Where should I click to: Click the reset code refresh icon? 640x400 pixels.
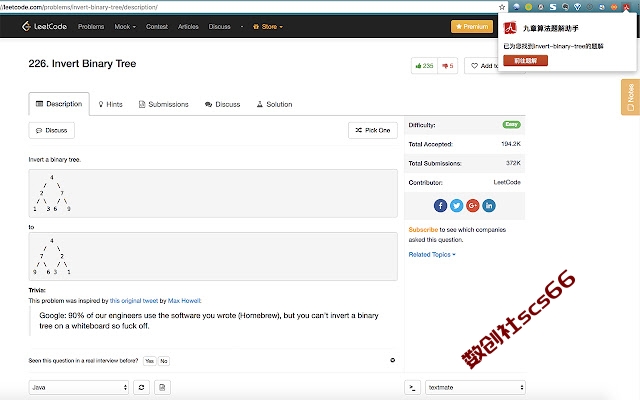tap(141, 387)
